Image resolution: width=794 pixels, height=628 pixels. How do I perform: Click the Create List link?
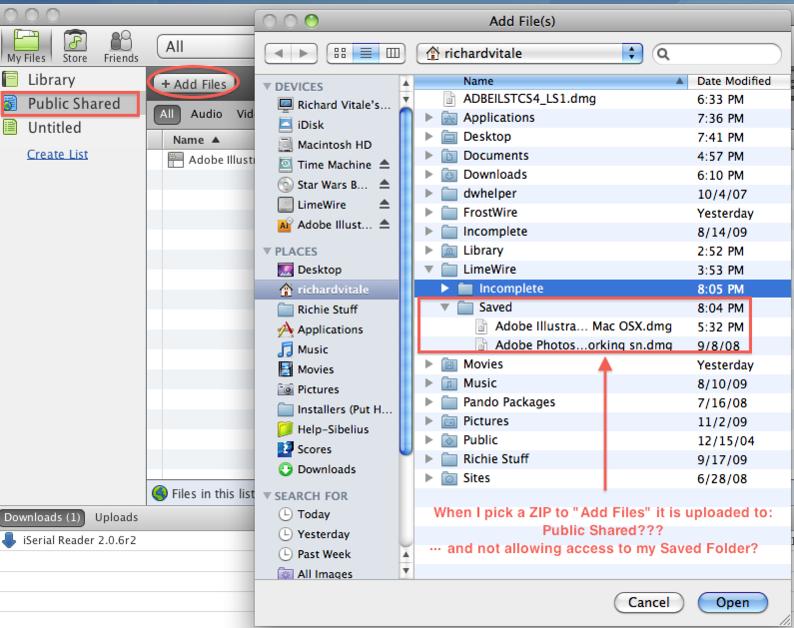pos(57,154)
